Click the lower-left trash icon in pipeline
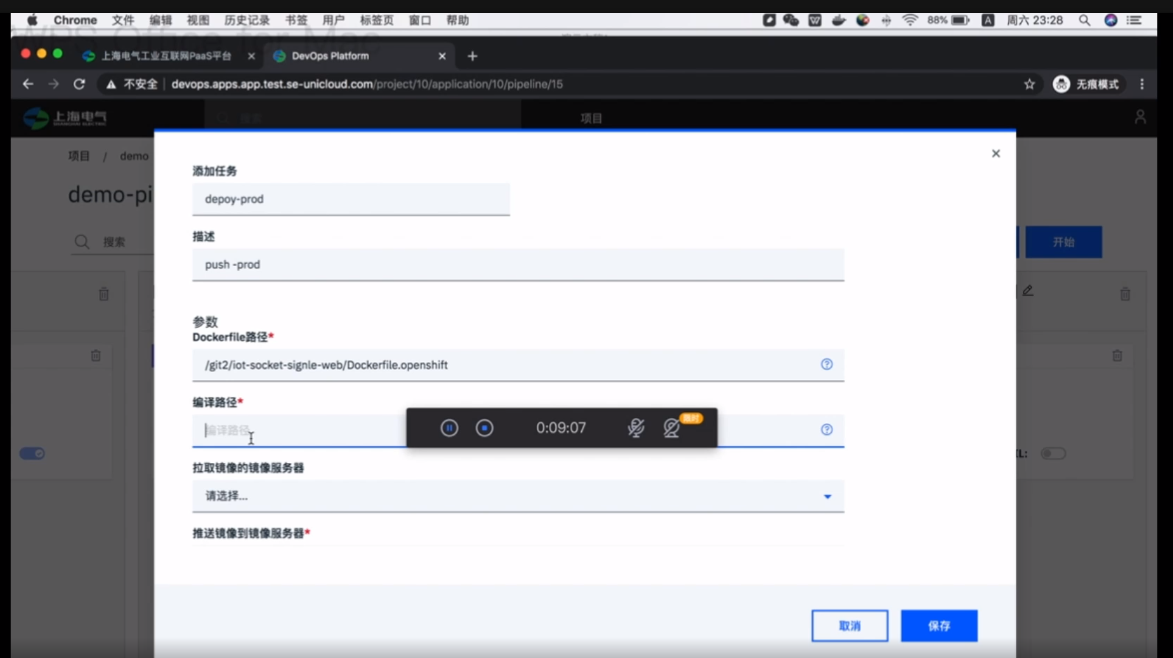The height and width of the screenshot is (658, 1173). tap(96, 356)
